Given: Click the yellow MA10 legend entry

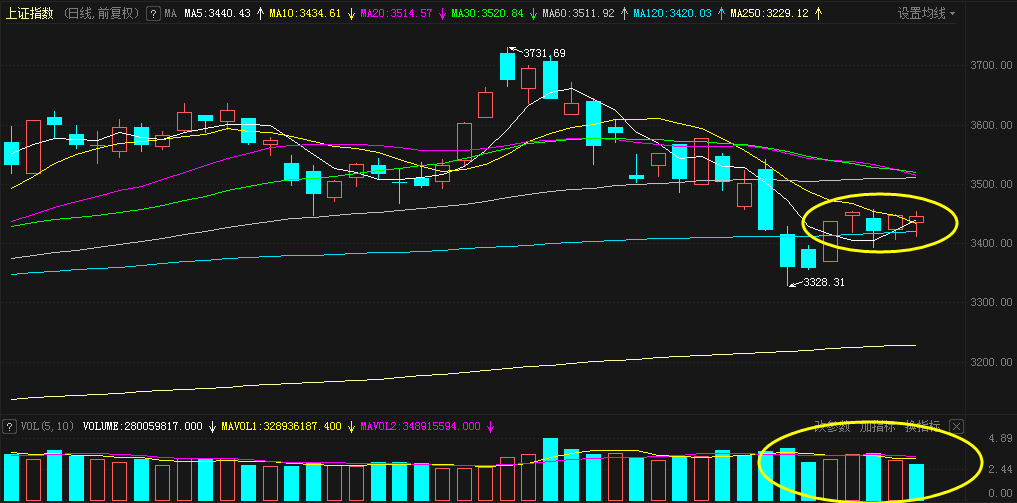Looking at the screenshot, I should [x=306, y=14].
